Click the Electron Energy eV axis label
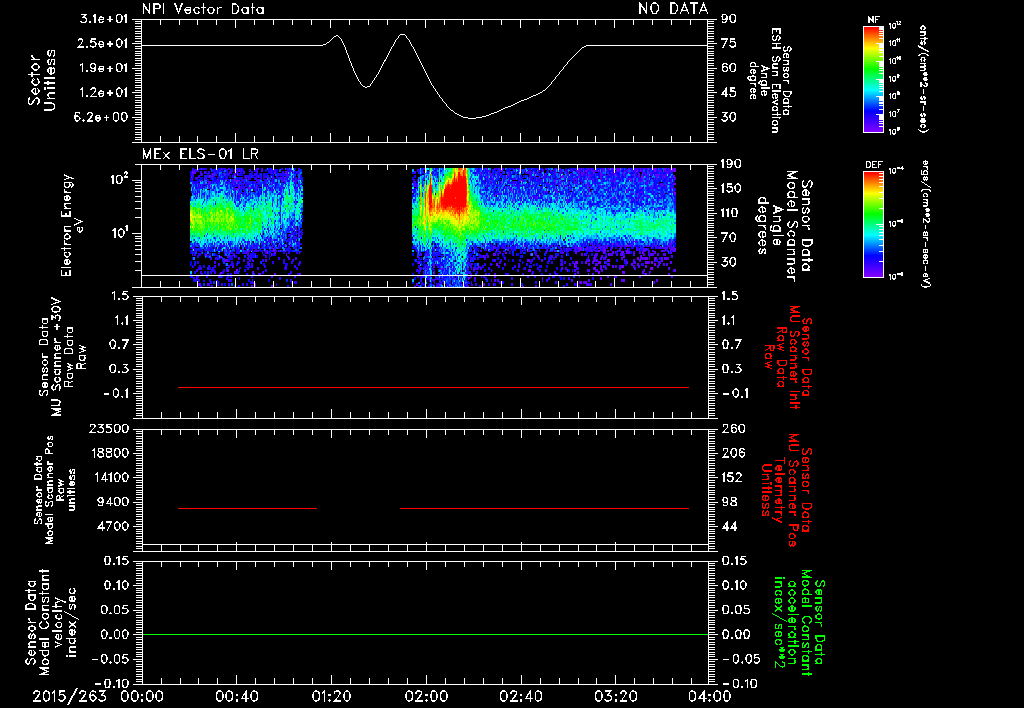This screenshot has width=1024, height=708. (74, 225)
